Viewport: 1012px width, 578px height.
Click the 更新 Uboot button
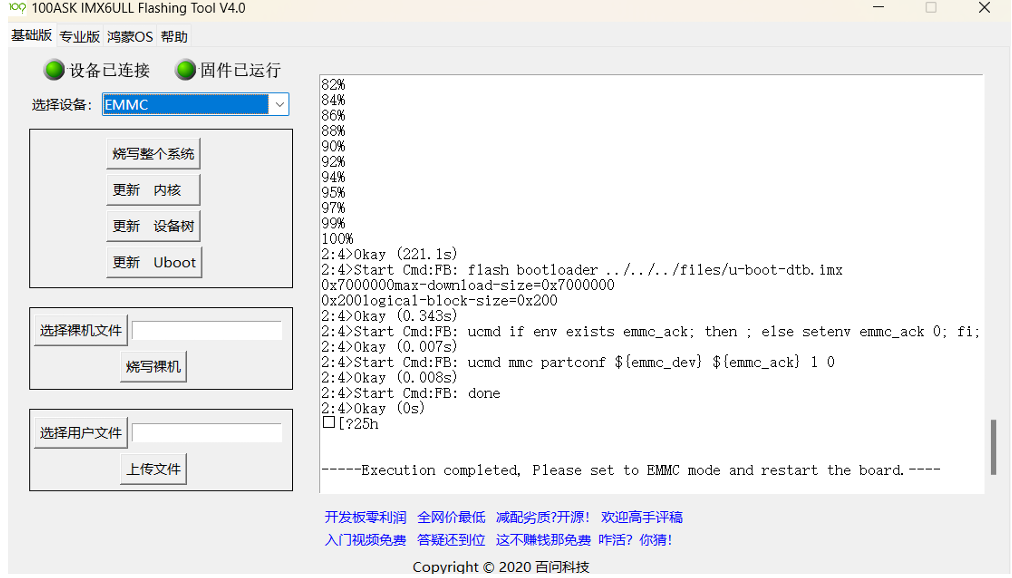[154, 262]
